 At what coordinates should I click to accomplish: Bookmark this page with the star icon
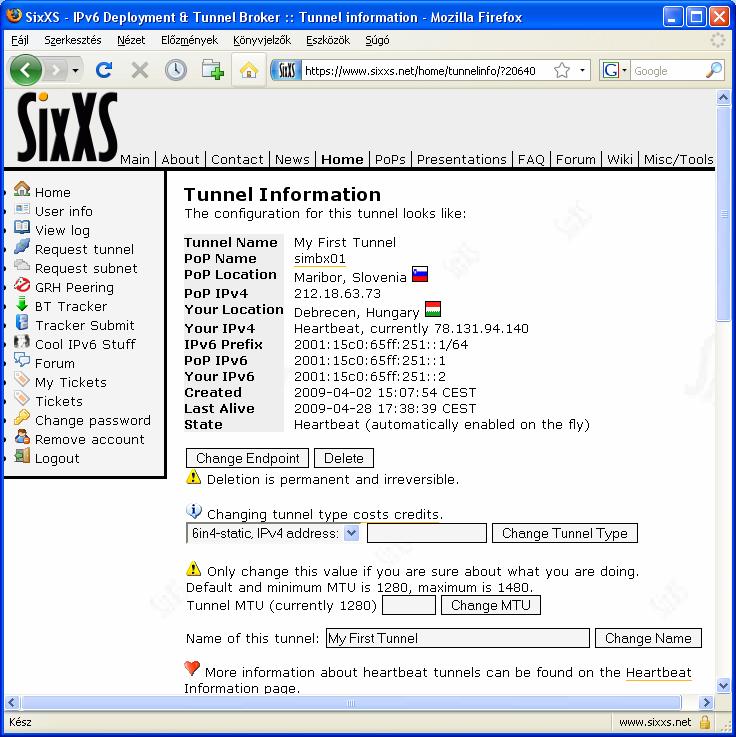pyautogui.click(x=562, y=71)
